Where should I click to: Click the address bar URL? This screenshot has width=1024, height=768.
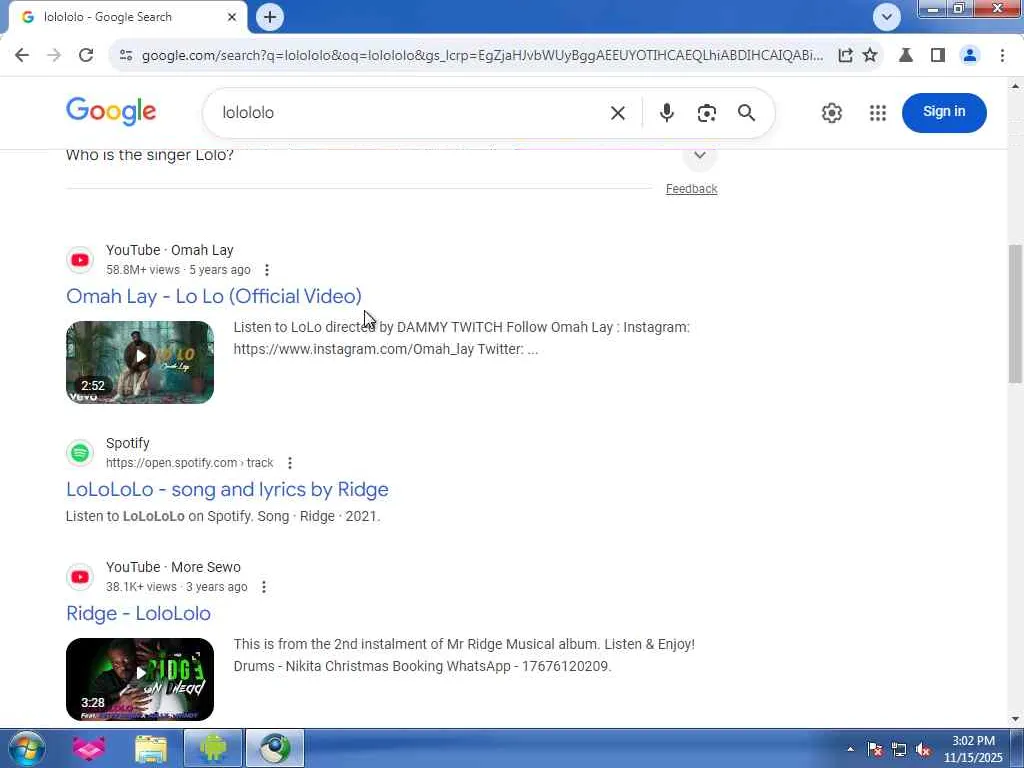click(482, 56)
